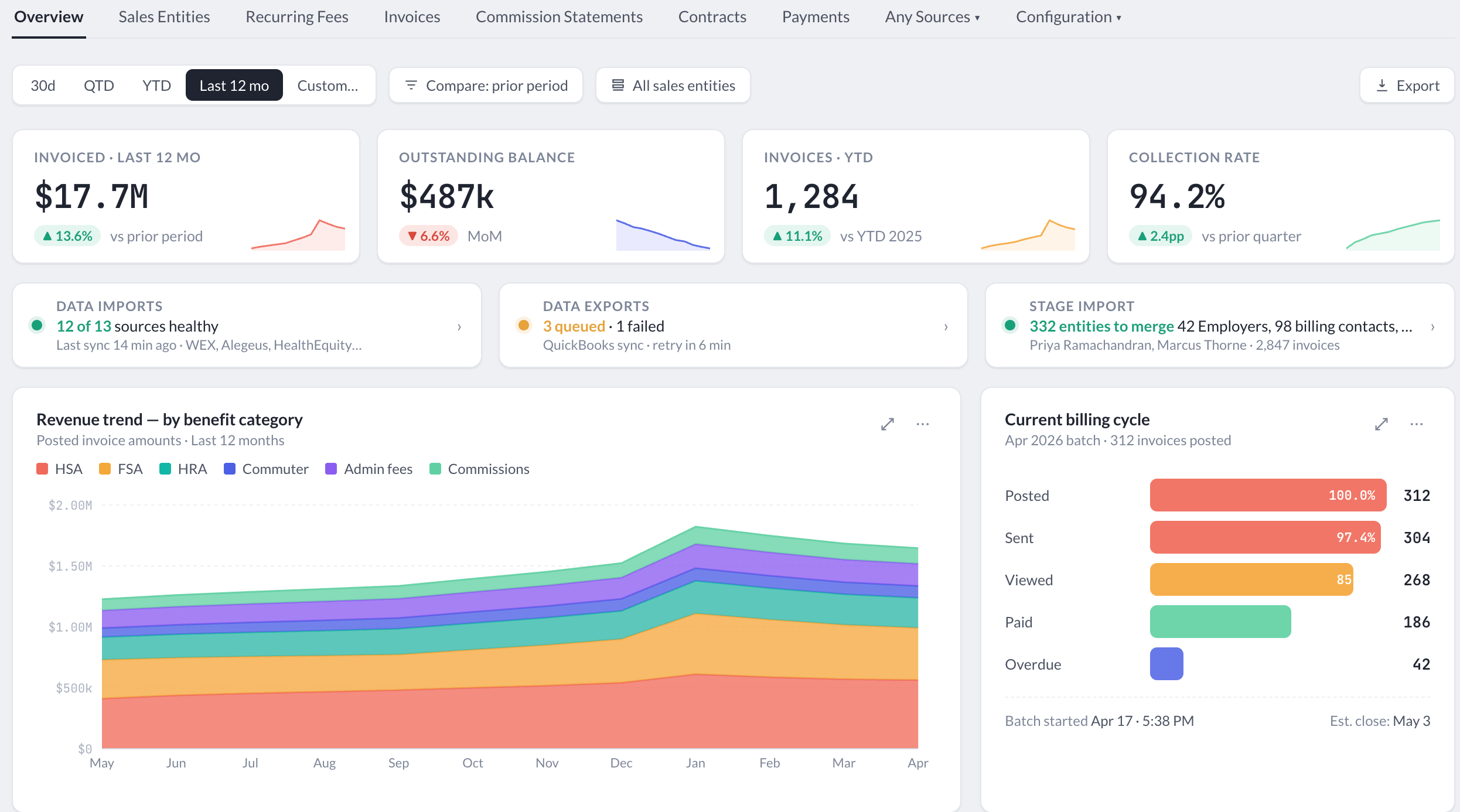Click the Export button
1460x812 pixels.
click(x=1407, y=86)
